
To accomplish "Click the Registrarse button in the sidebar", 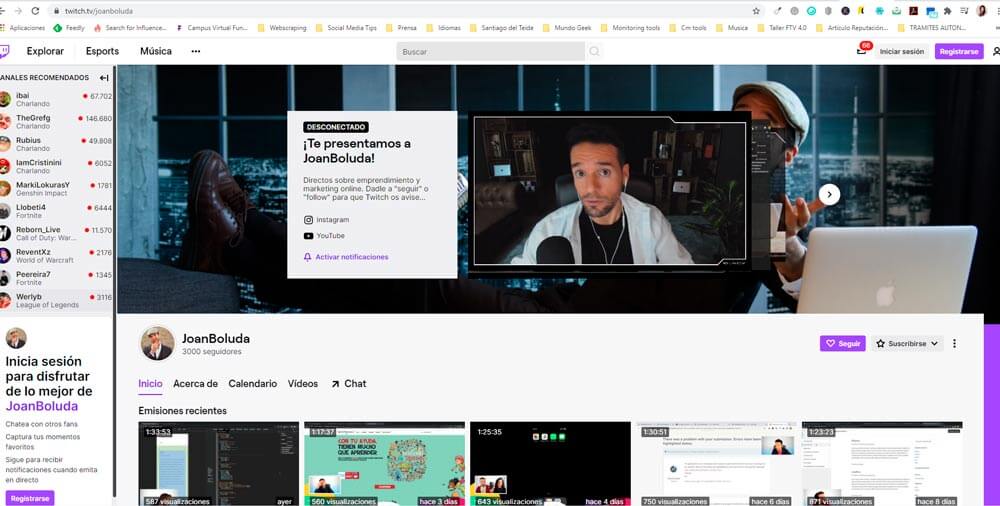I will coord(30,498).
